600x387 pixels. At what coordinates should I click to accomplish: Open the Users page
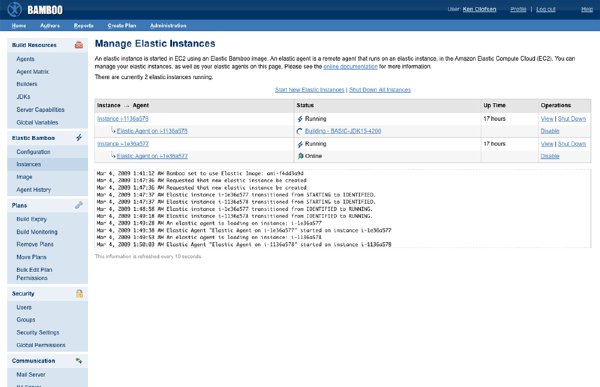click(x=24, y=307)
